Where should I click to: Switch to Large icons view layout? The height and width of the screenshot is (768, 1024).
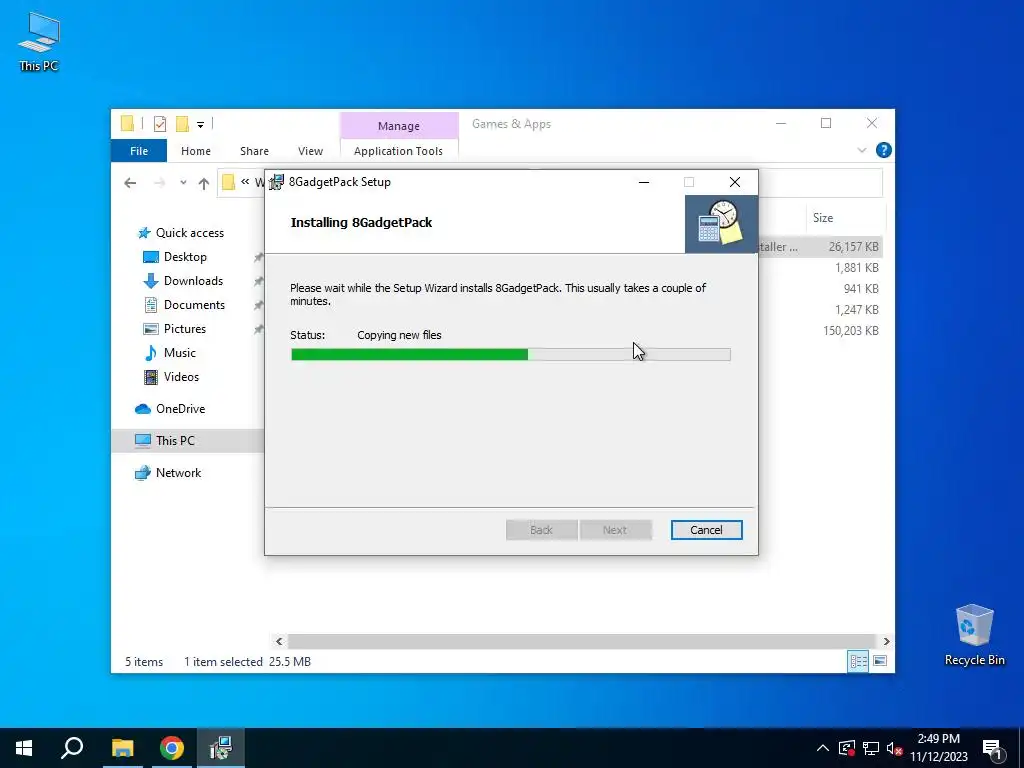click(880, 662)
